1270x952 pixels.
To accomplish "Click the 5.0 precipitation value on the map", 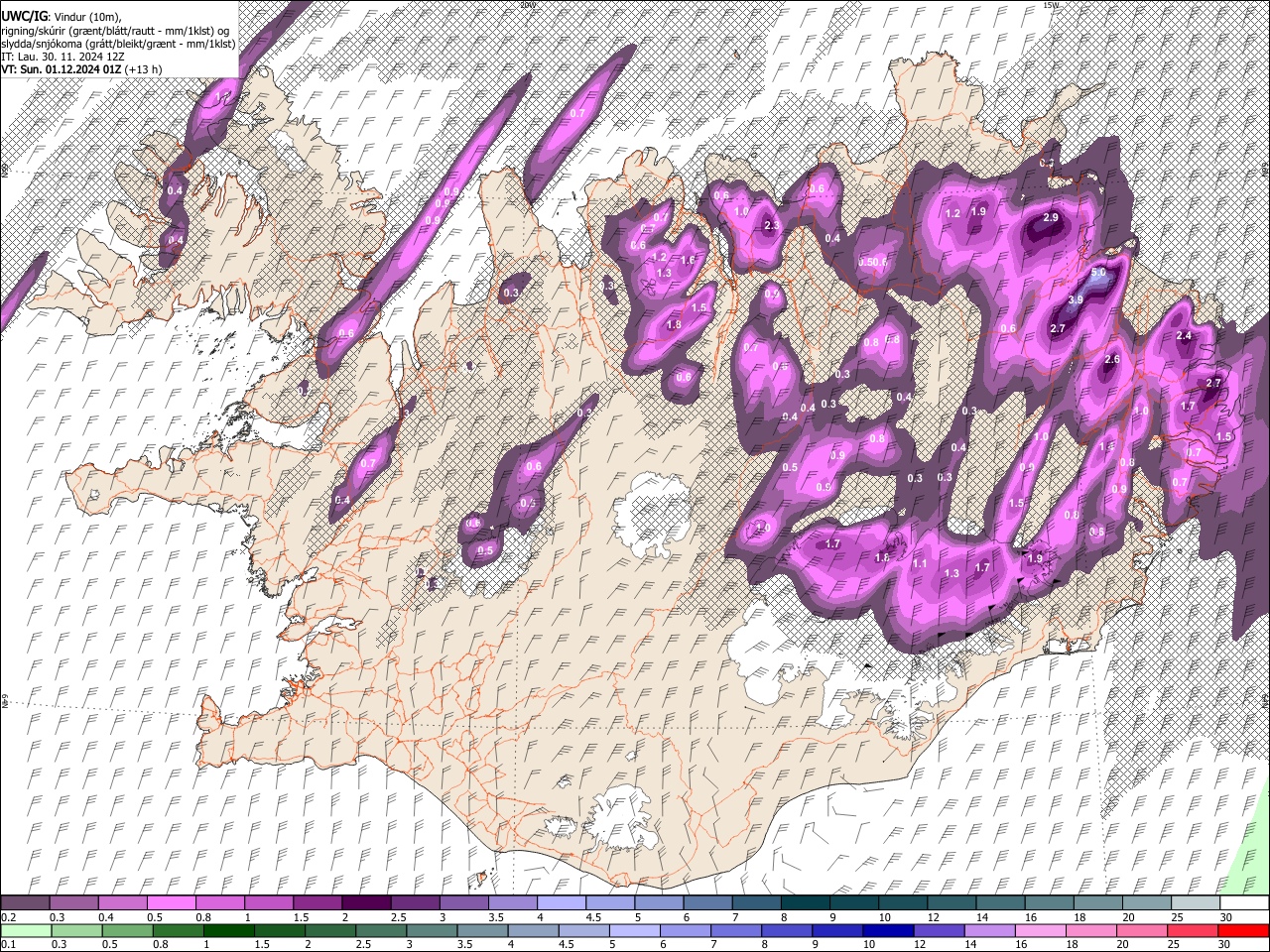I will click(x=1098, y=272).
